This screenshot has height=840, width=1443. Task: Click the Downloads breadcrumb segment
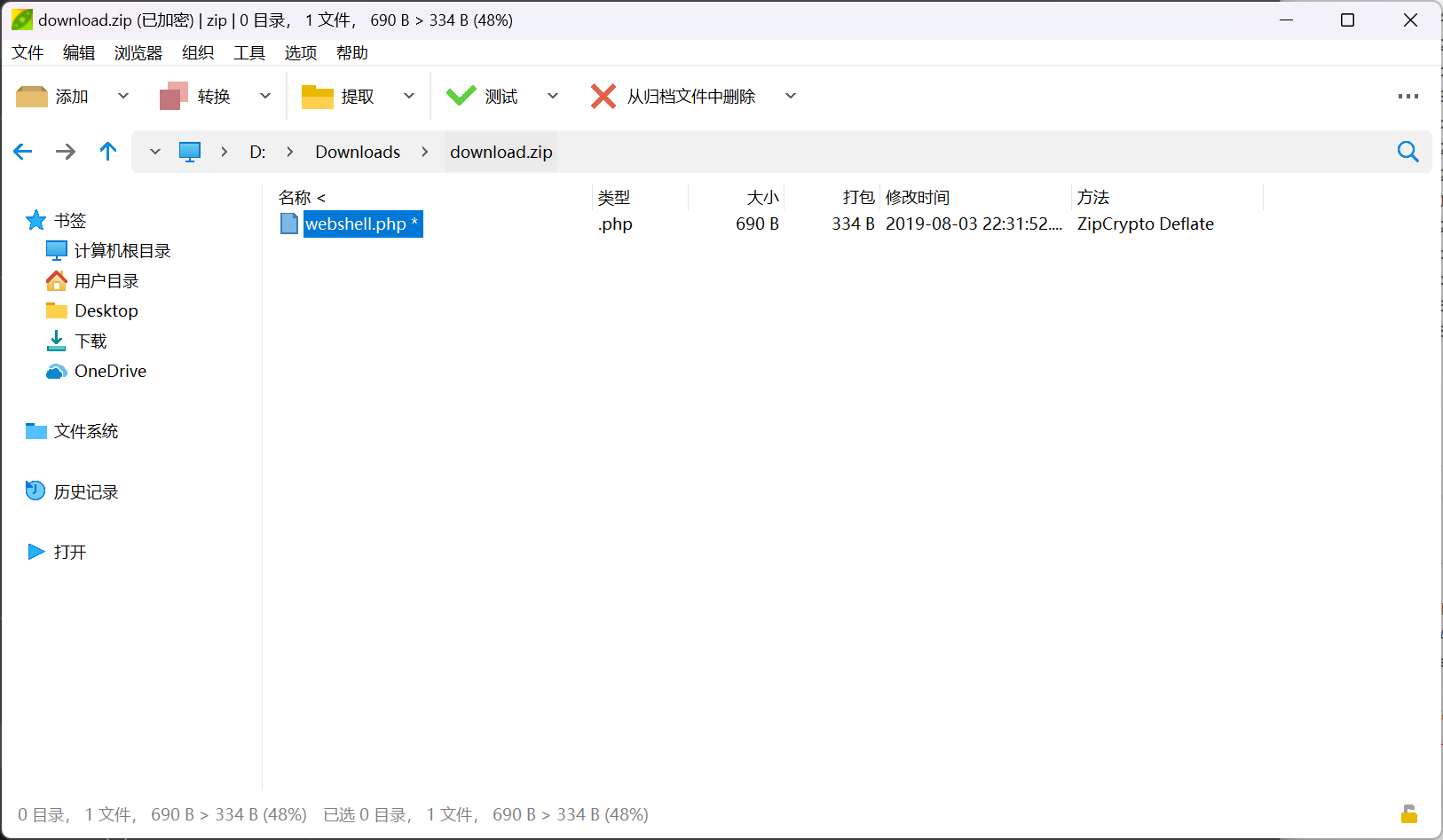(x=358, y=152)
